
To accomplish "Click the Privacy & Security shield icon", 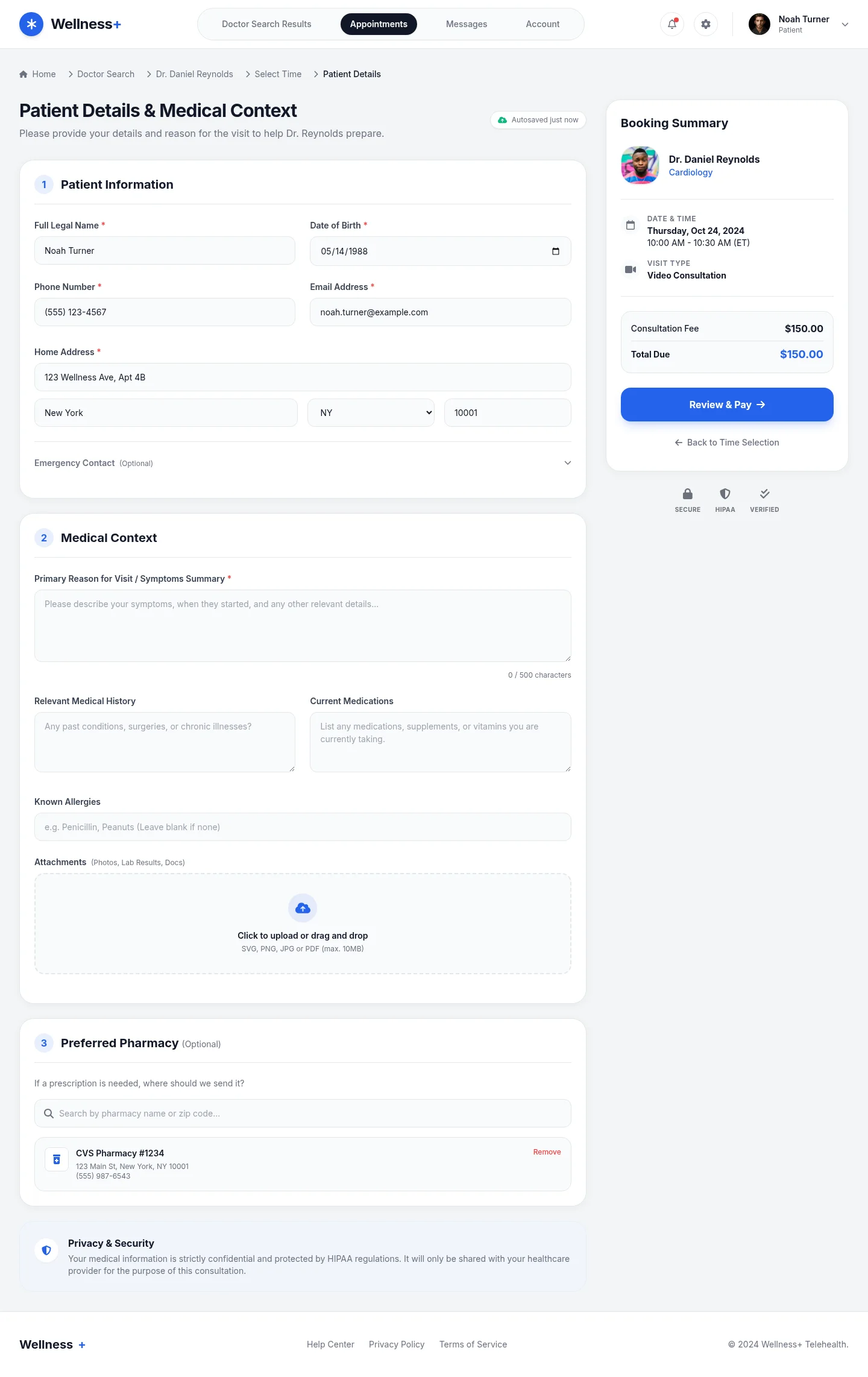I will click(x=46, y=1250).
